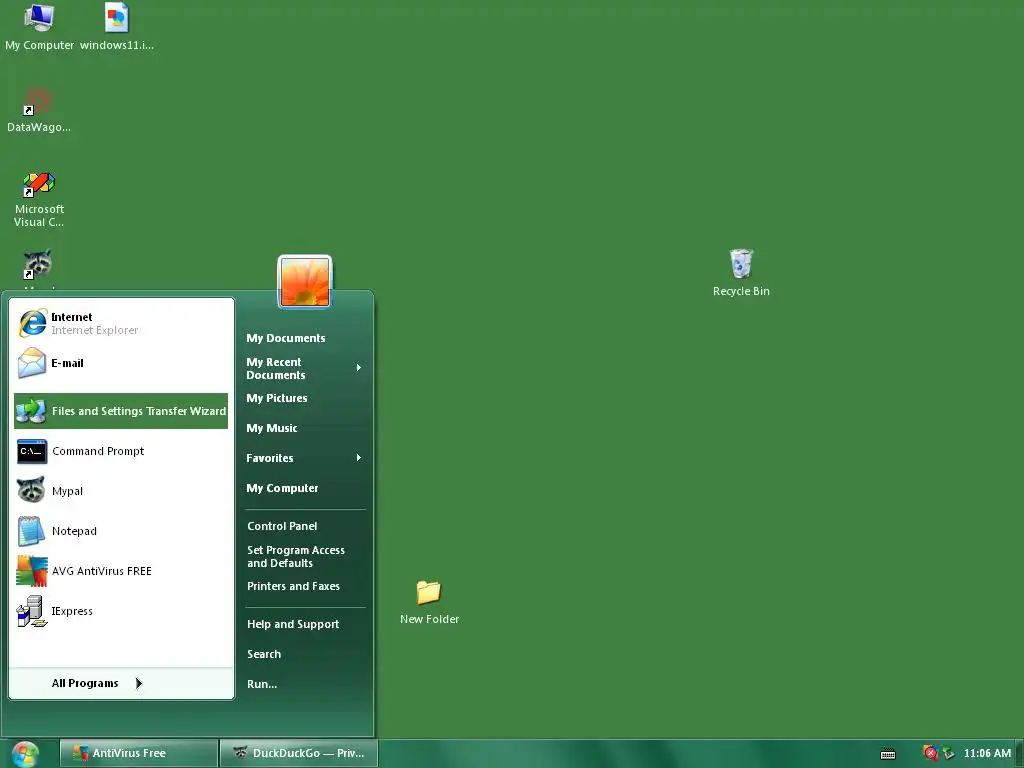Click the tray icon next to the clock
1024x768 pixels.
point(948,754)
